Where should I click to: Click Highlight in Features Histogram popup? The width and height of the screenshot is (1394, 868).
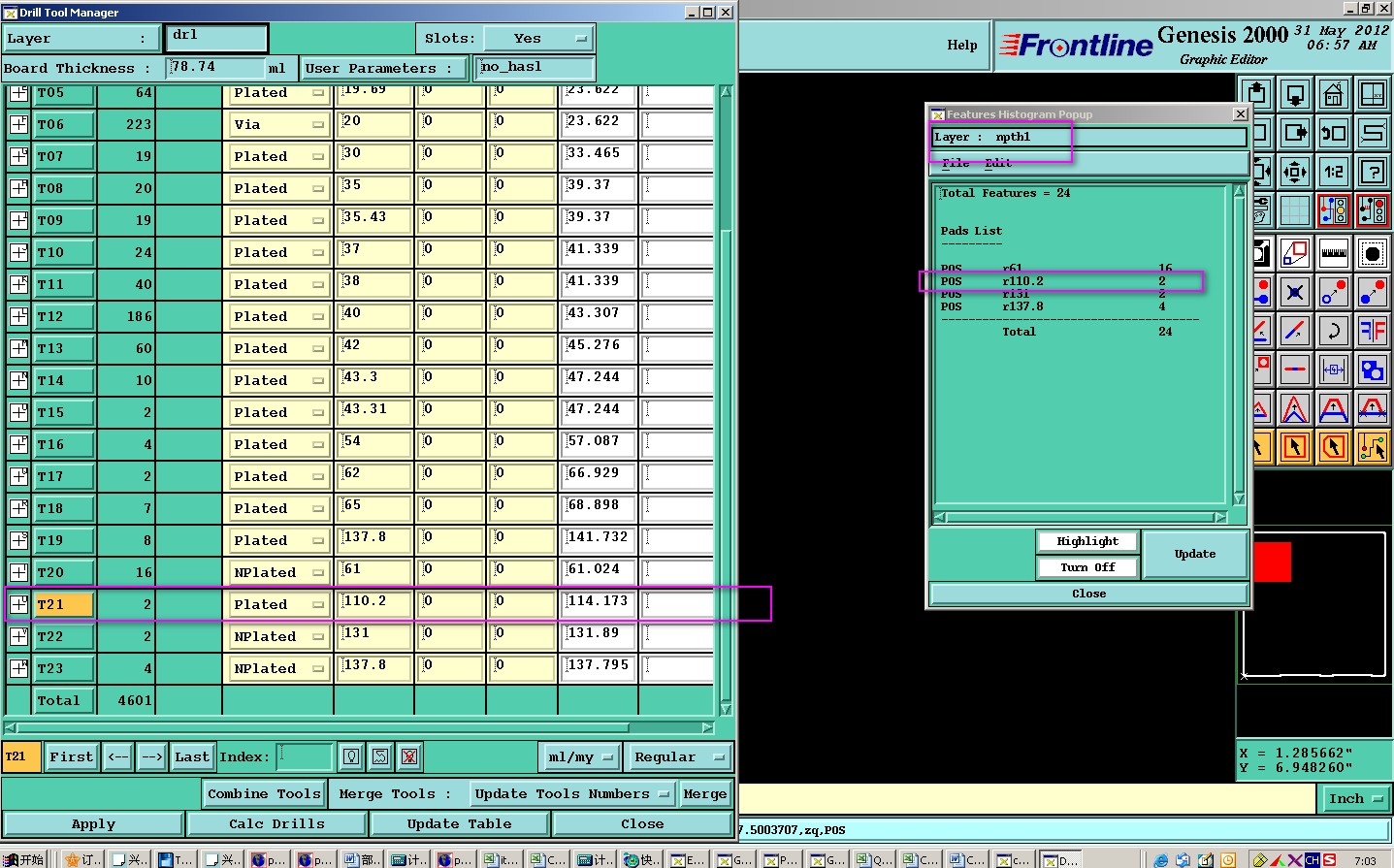coord(1087,541)
